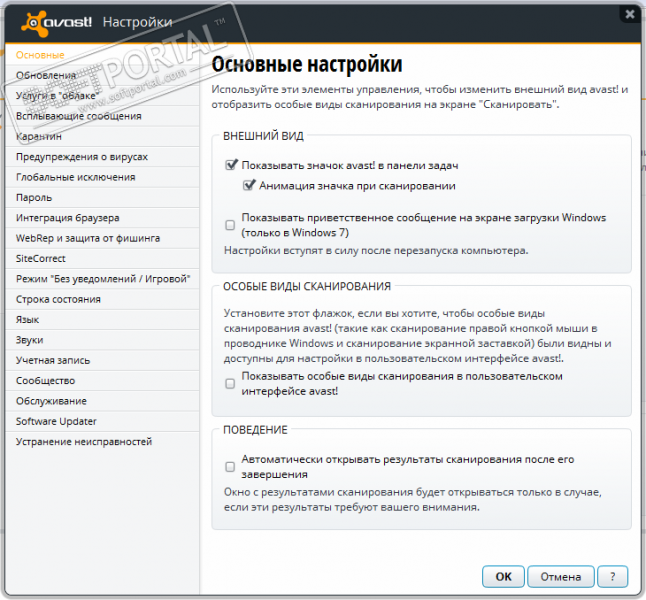Open 'Режим "Без уведомлений / Игровой"' section
Viewport: 646px width, 600px height.
point(102,279)
